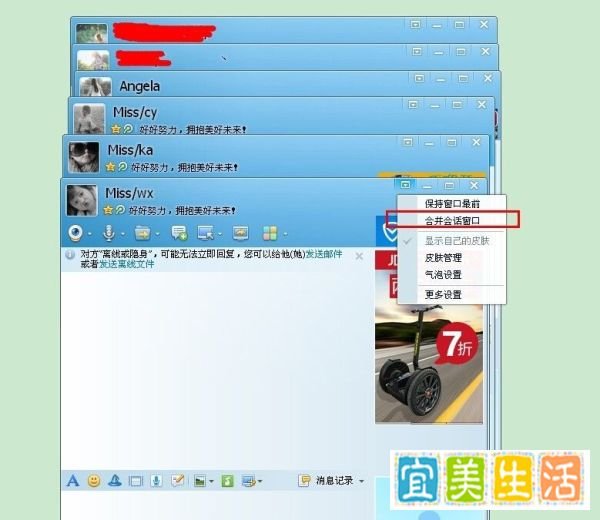The width and height of the screenshot is (600, 520).
Task: Select 保持窗口最前 menu item
Action: coord(452,204)
